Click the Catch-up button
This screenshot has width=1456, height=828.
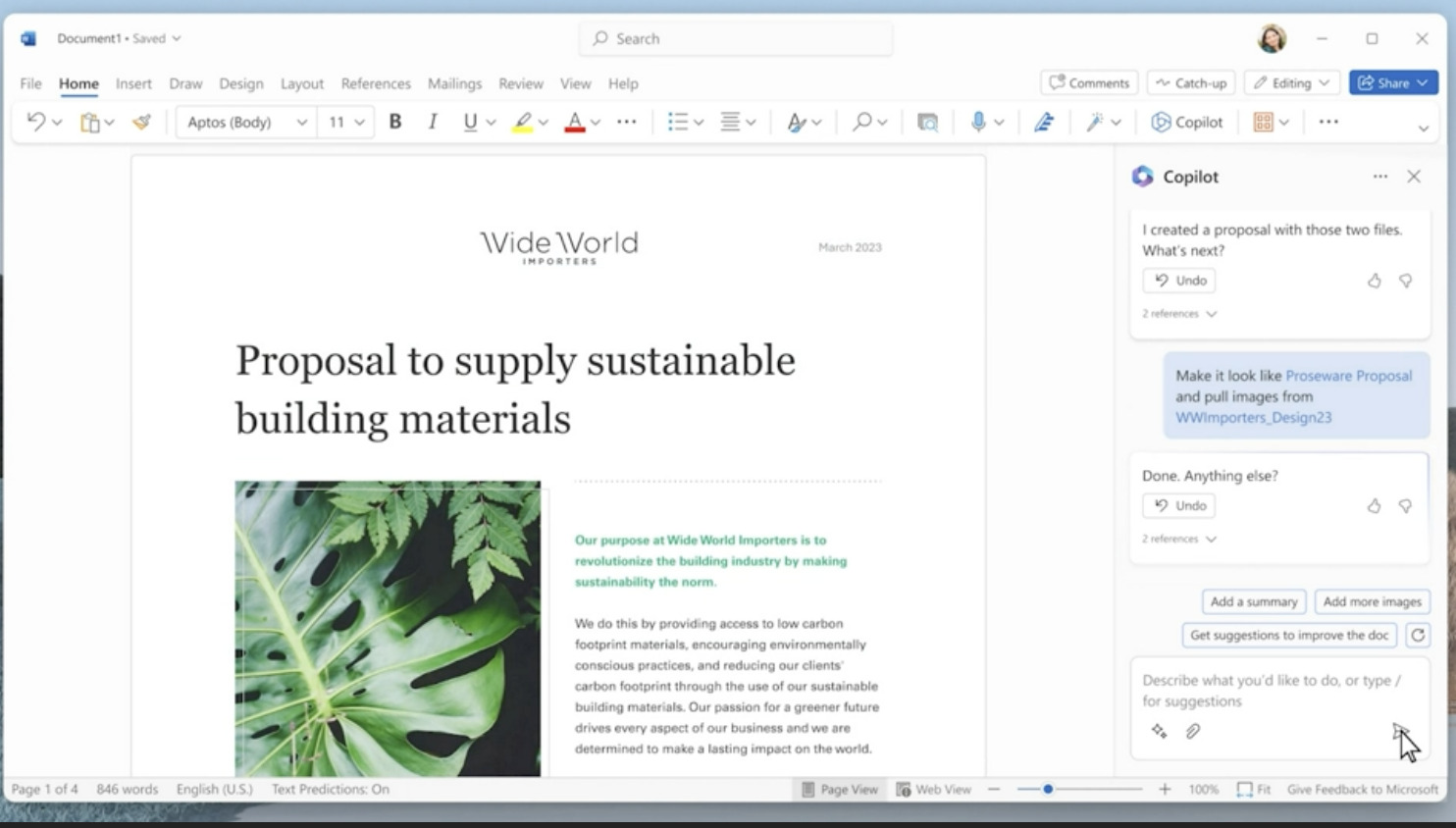click(1191, 82)
